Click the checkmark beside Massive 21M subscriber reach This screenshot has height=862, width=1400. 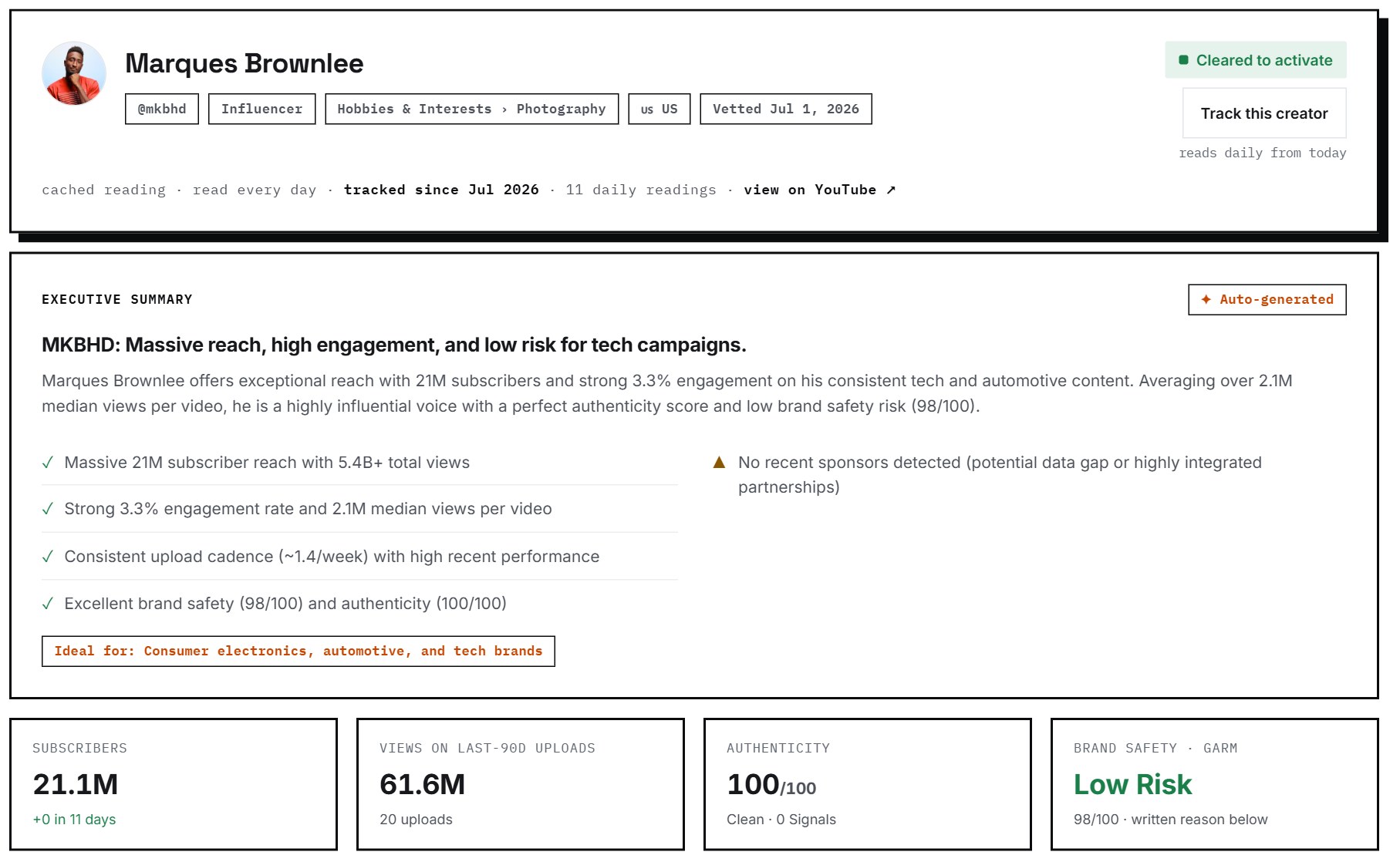[48, 463]
